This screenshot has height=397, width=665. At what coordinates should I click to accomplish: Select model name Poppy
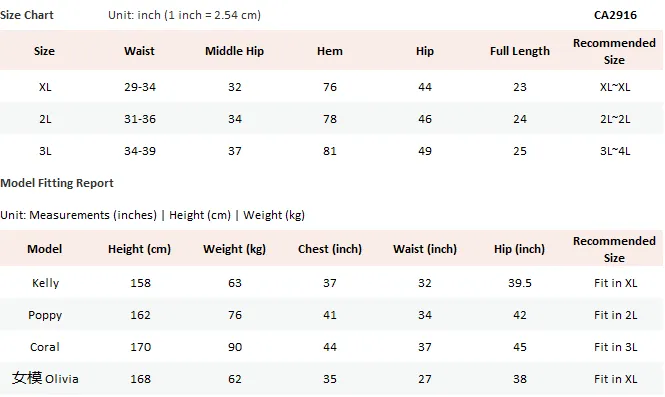[x=45, y=315]
